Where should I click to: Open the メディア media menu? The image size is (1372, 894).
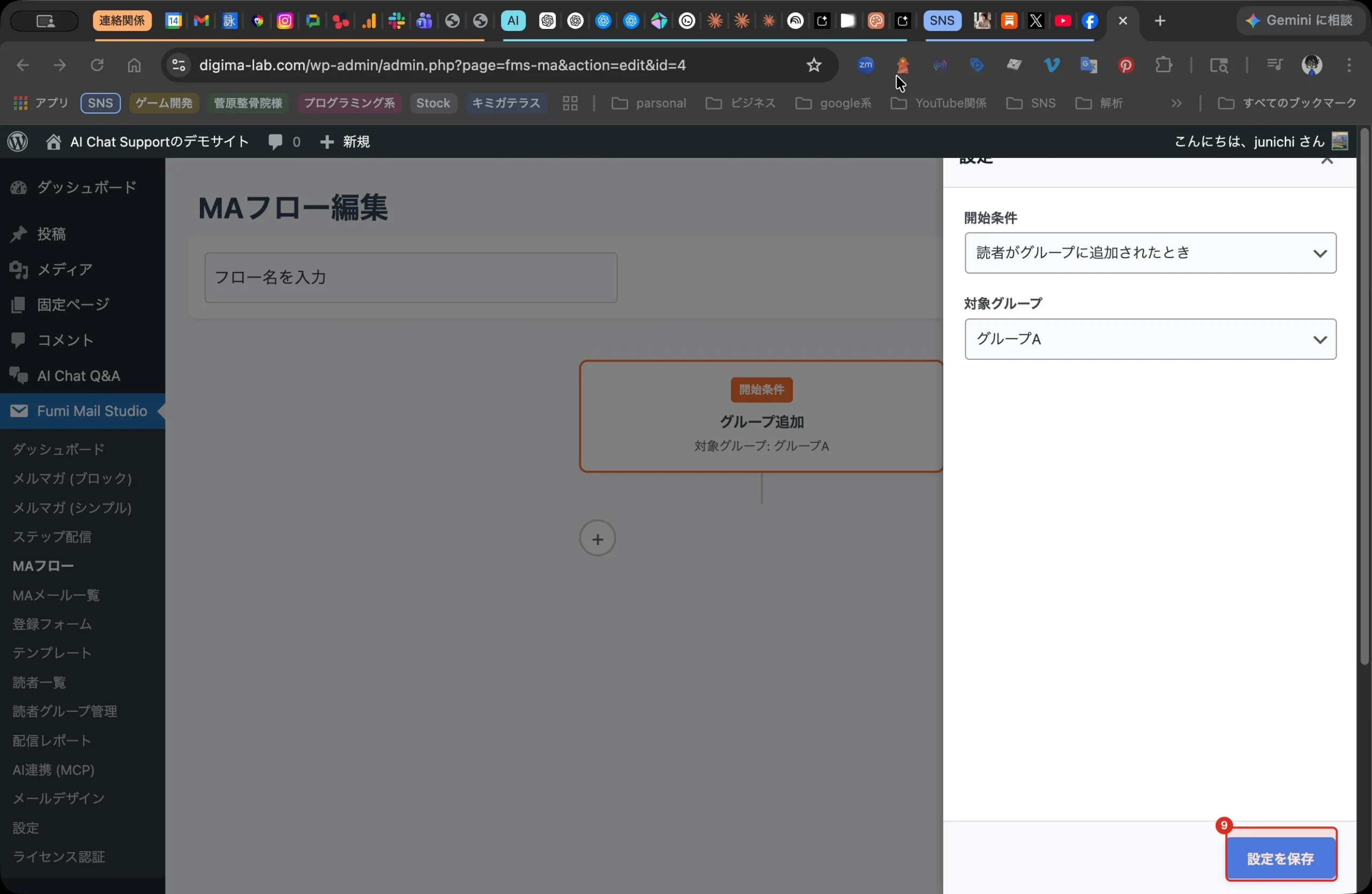click(x=83, y=269)
